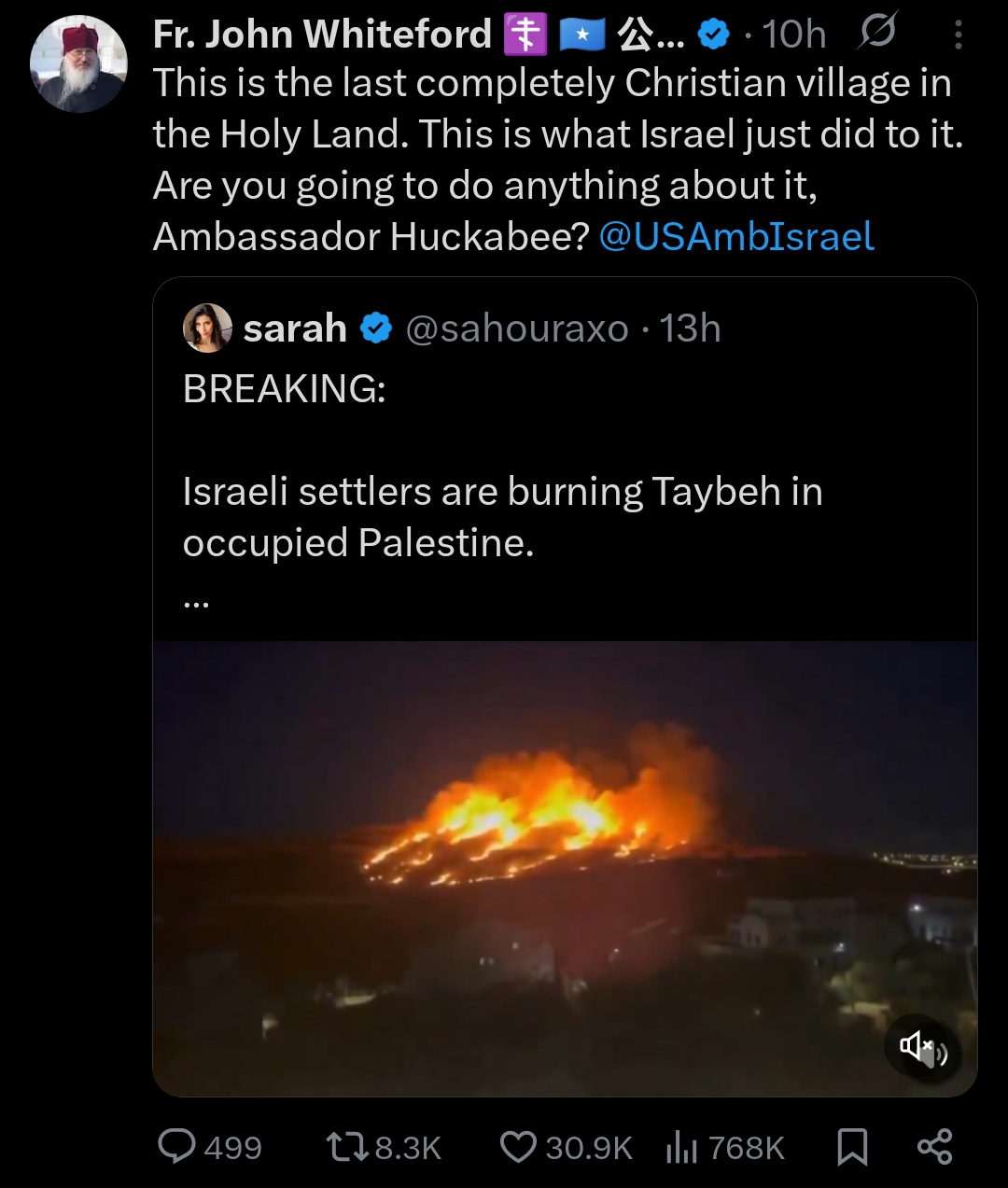Screen dimensions: 1008x1188
Task: Follow the @USAmbIsrael mention link
Action: pos(736,237)
